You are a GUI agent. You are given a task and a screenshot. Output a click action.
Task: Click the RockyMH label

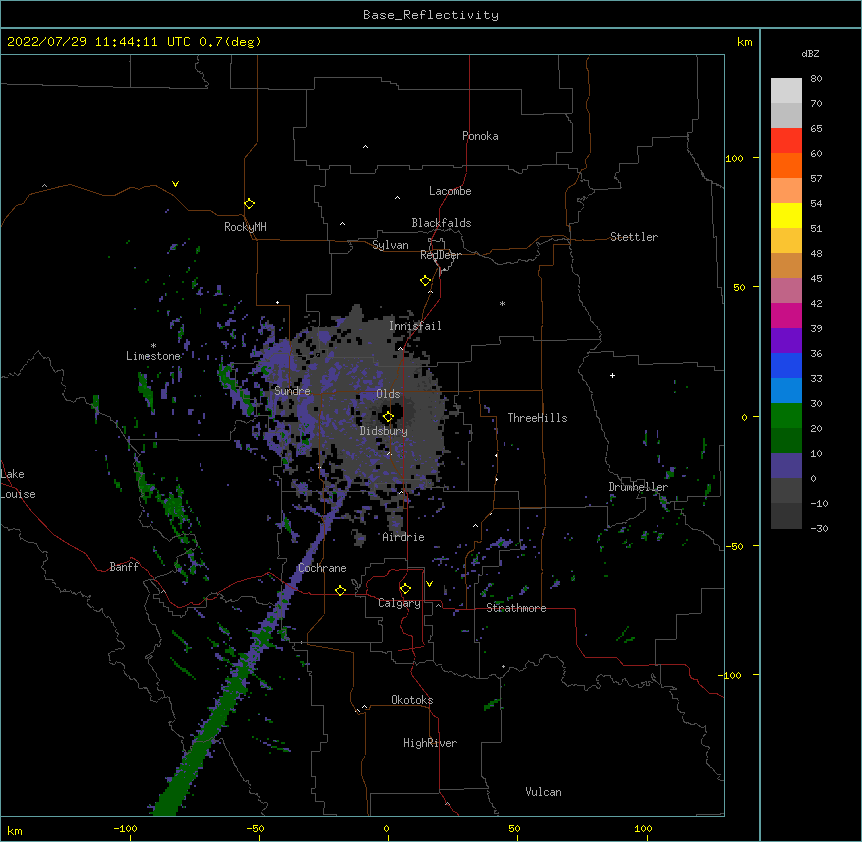coord(245,226)
